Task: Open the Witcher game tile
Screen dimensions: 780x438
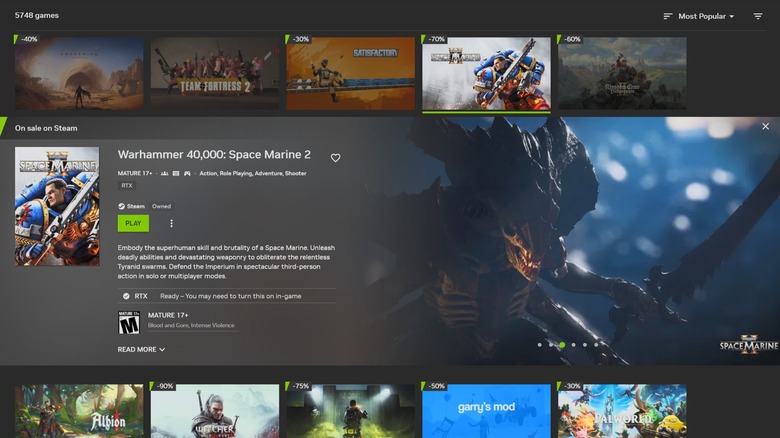Action: point(215,411)
